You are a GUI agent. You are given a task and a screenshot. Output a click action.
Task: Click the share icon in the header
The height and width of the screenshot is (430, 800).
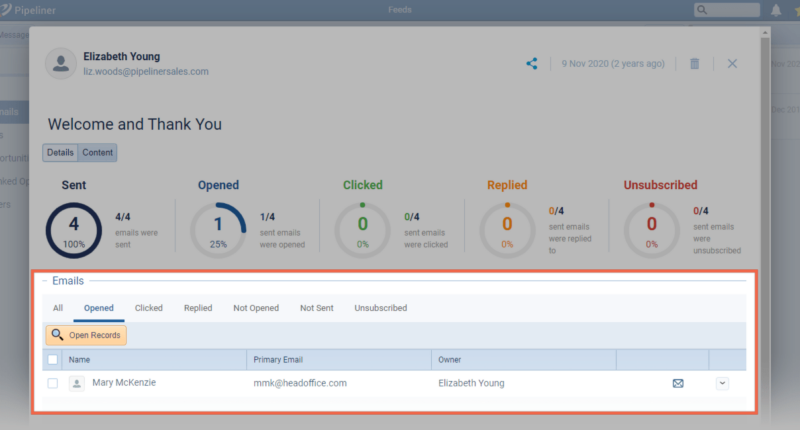[532, 64]
